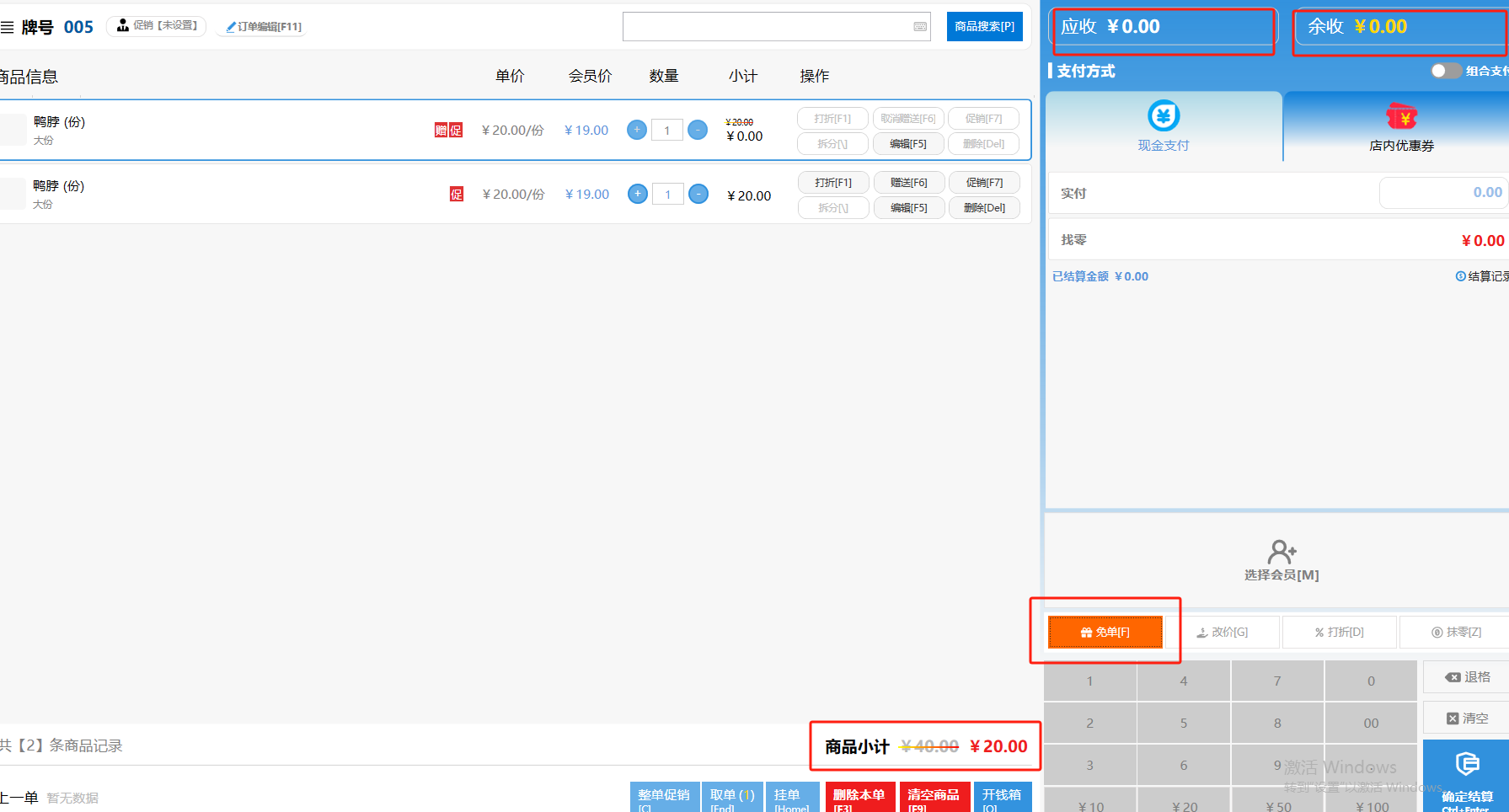This screenshot has height=812, width=1509.
Task: Click 取单 (1) retrieve order button
Action: 731,797
